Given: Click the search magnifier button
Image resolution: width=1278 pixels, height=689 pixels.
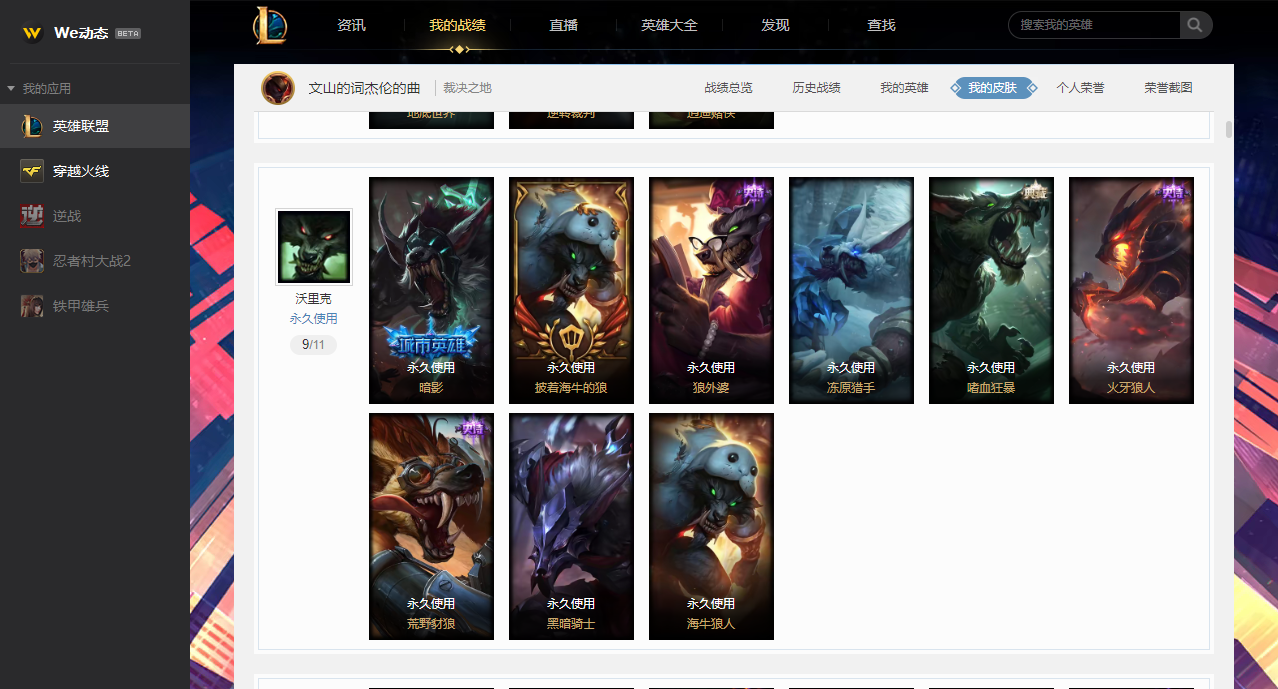Looking at the screenshot, I should click(1196, 25).
